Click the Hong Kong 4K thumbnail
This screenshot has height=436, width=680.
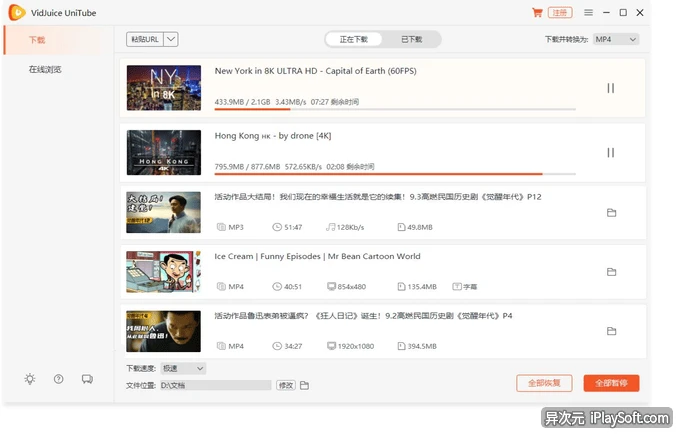164,153
